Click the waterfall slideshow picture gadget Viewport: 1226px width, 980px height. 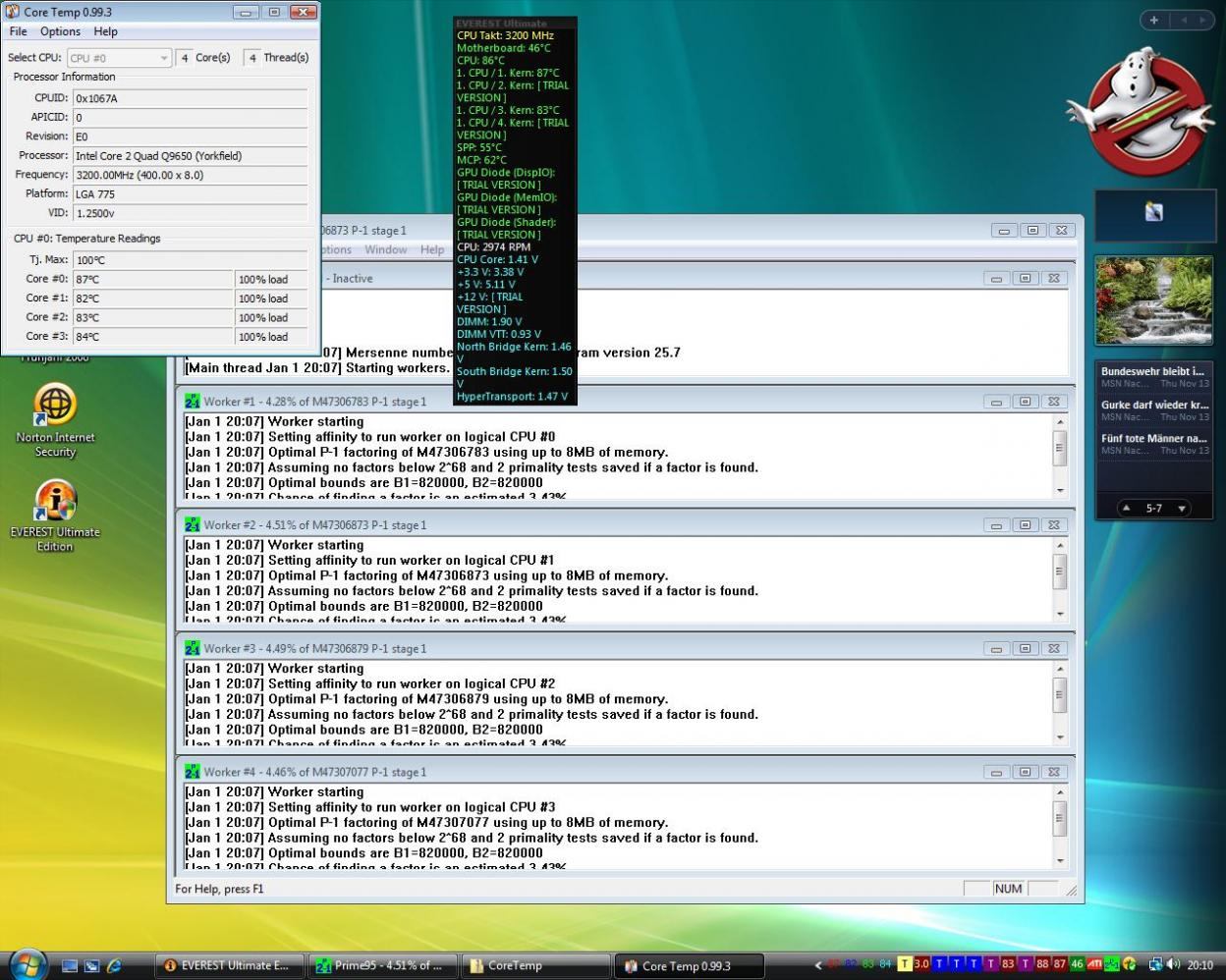(x=1153, y=300)
